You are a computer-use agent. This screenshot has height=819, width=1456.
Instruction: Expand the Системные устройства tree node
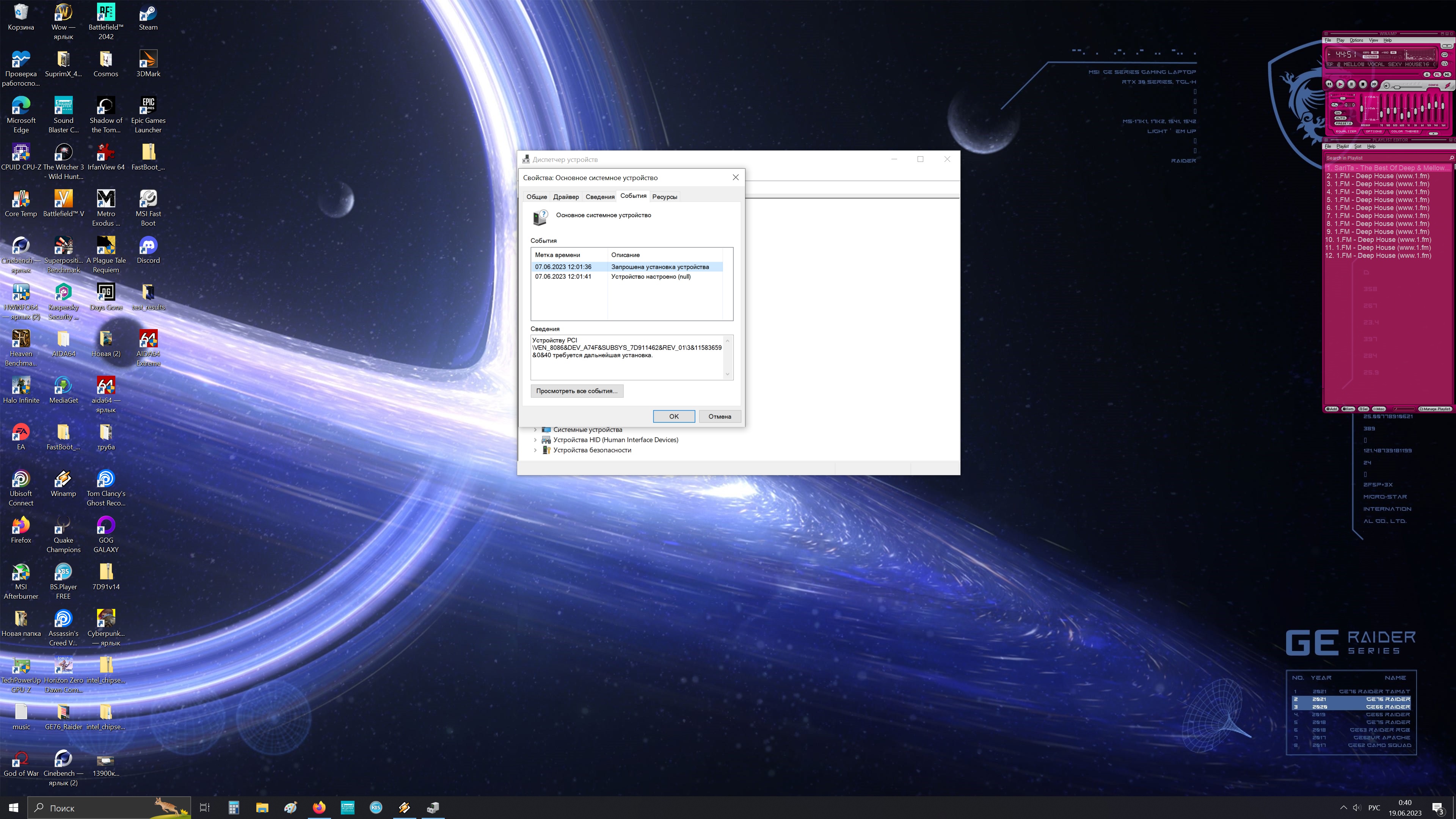tap(535, 430)
